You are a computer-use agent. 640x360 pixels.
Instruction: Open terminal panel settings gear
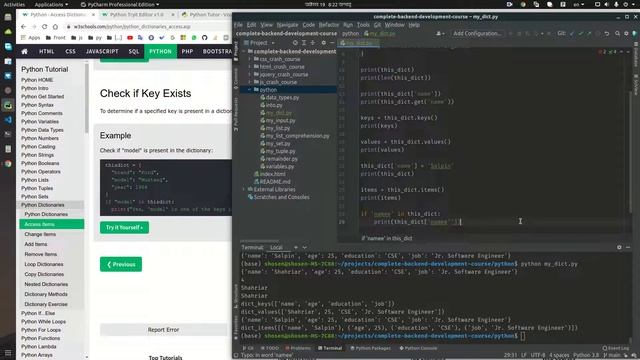coord(619,247)
